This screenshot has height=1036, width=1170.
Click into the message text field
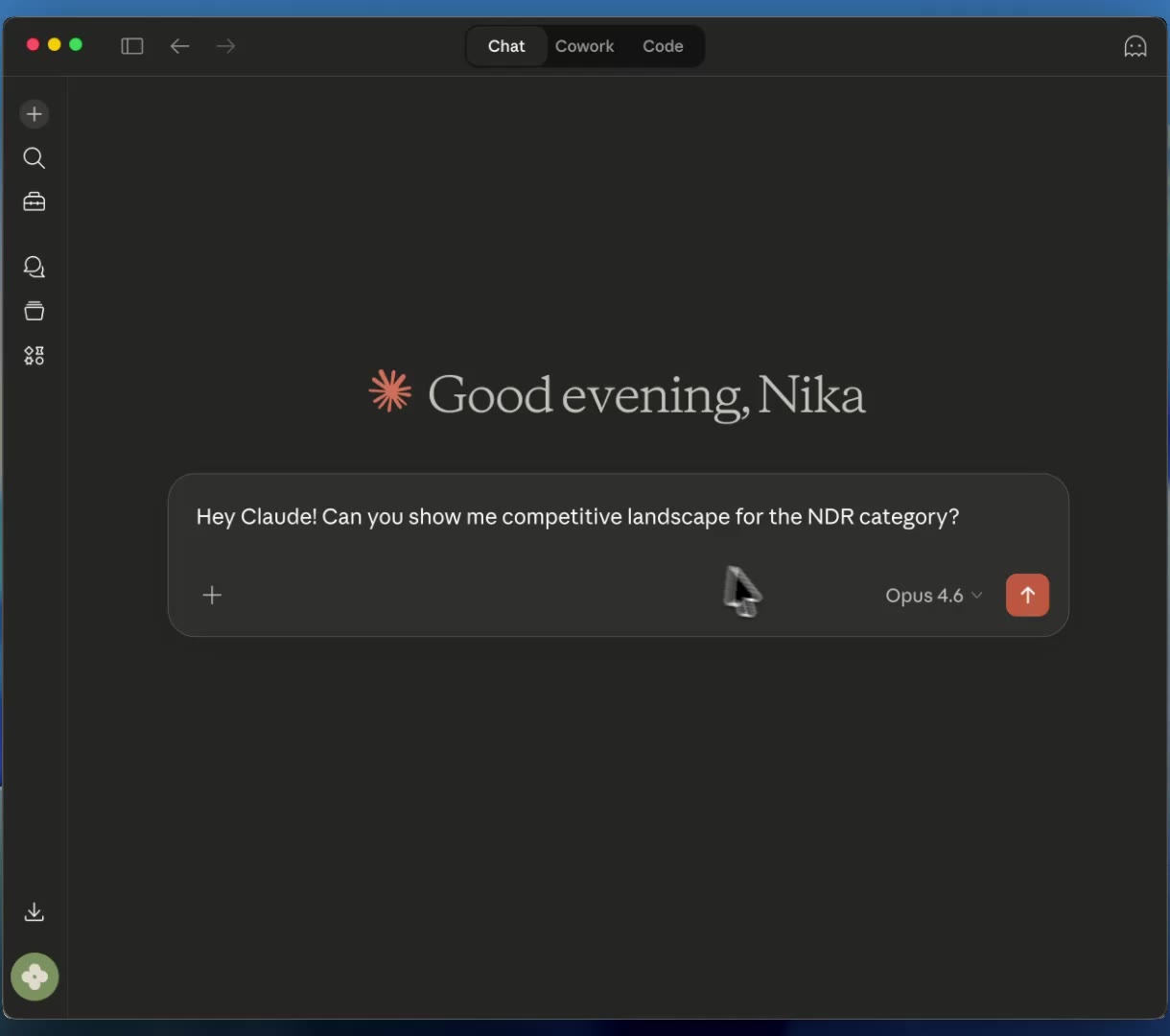[x=577, y=517]
